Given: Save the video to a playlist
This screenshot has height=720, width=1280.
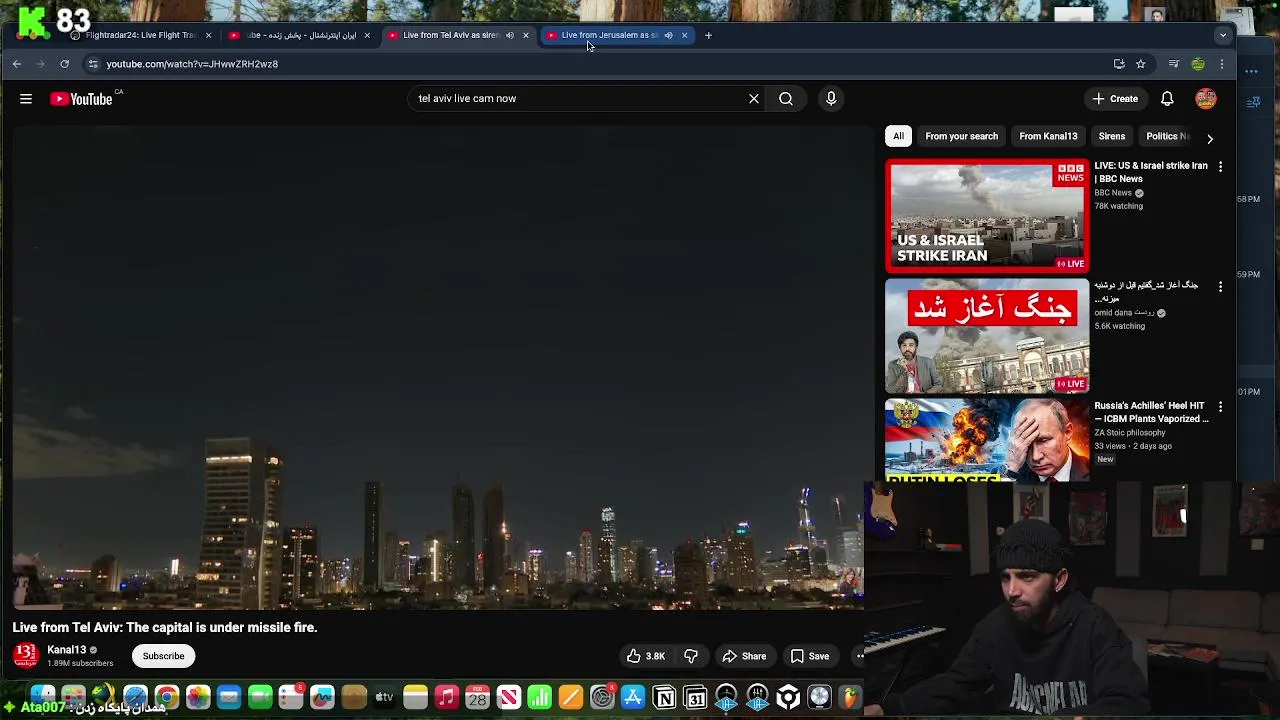Looking at the screenshot, I should click(x=810, y=656).
